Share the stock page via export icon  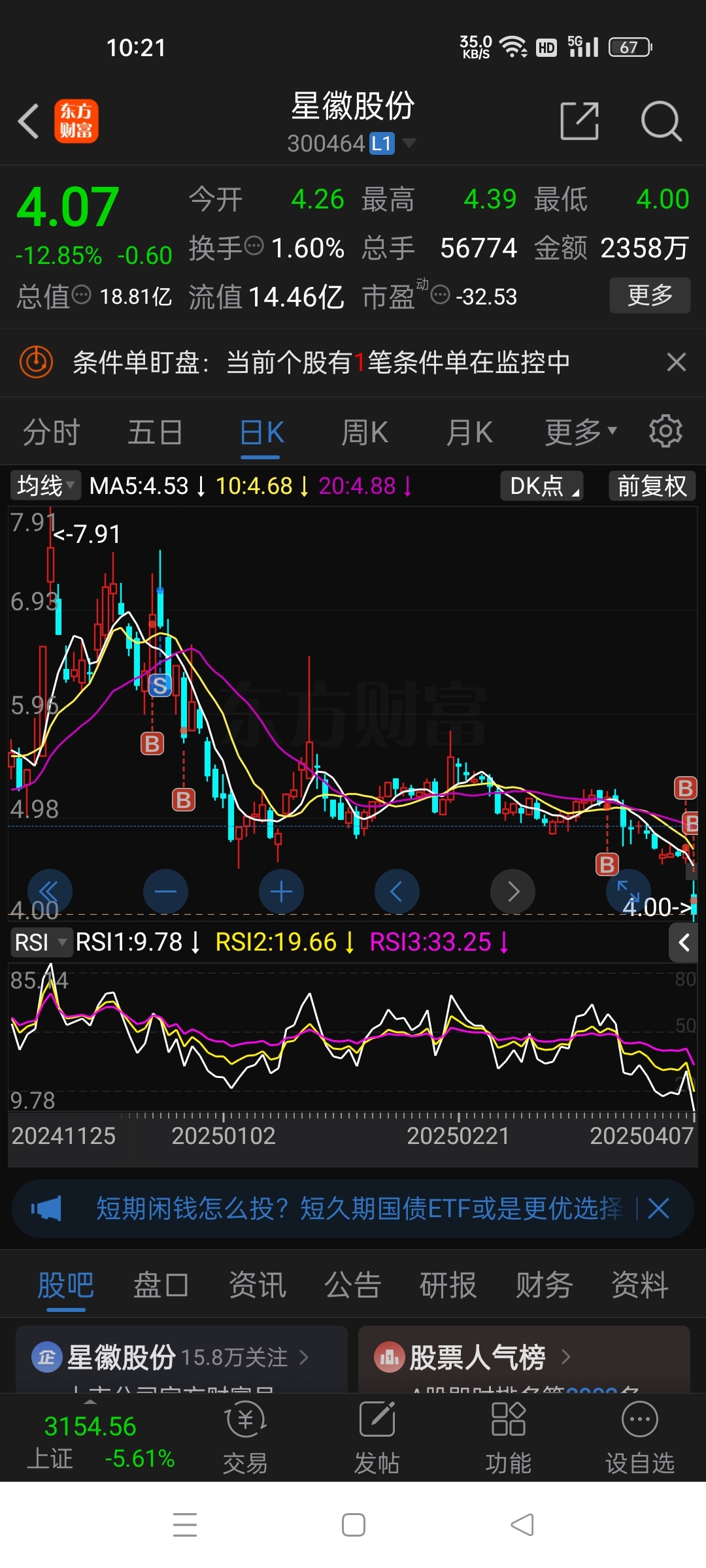pyautogui.click(x=580, y=121)
